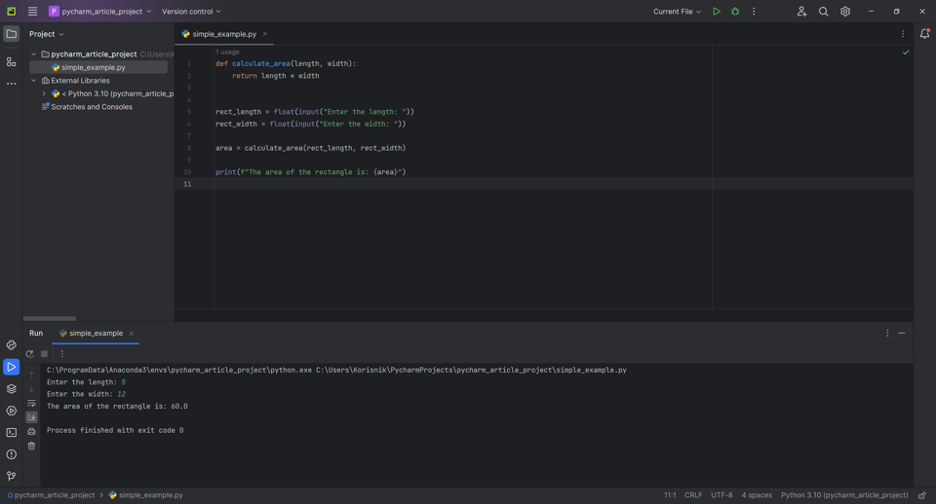Open more run actions menu in title bar
Viewport: 936px width, 504px height.
754,11
